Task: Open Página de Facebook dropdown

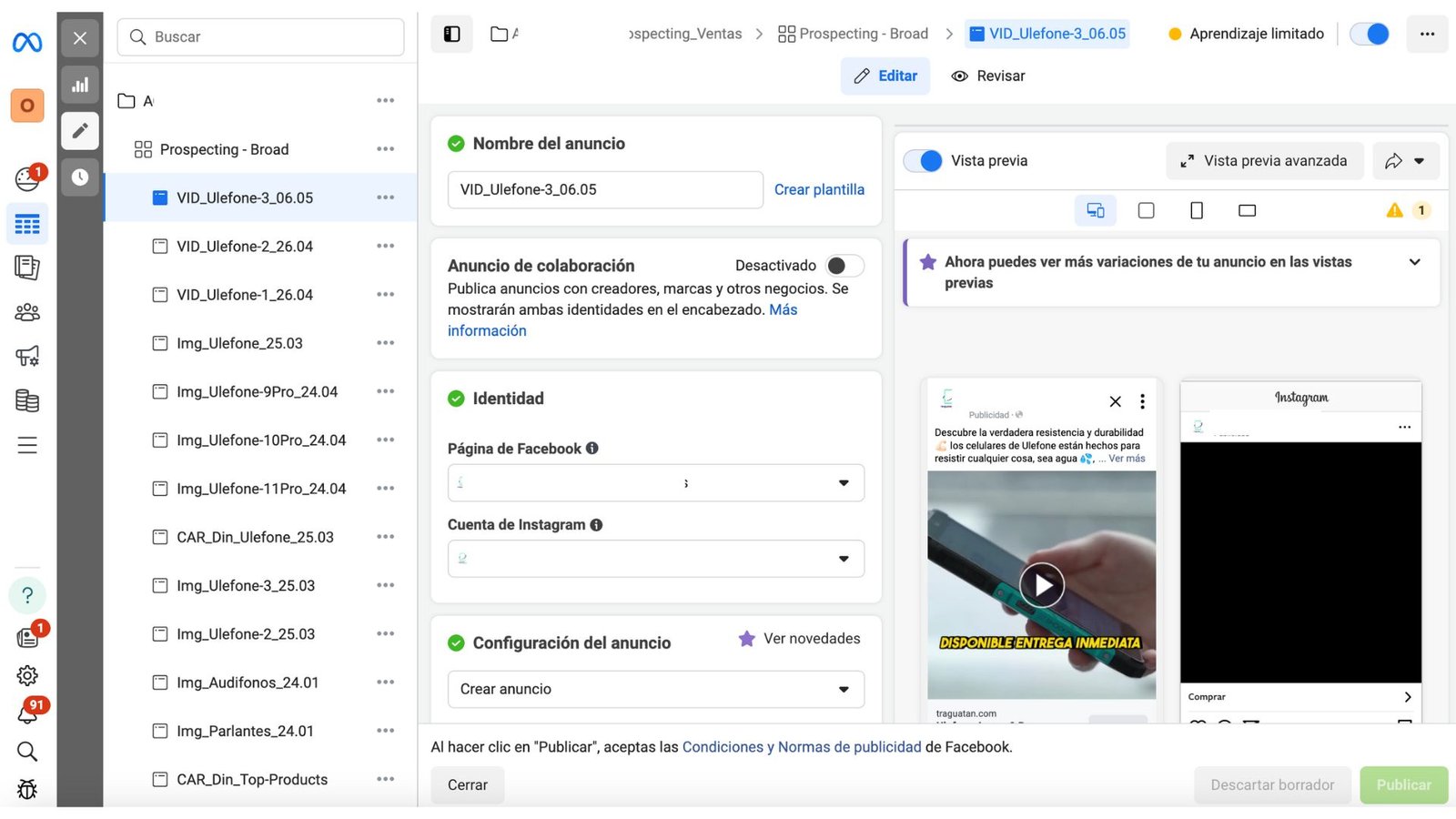Action: 656,483
